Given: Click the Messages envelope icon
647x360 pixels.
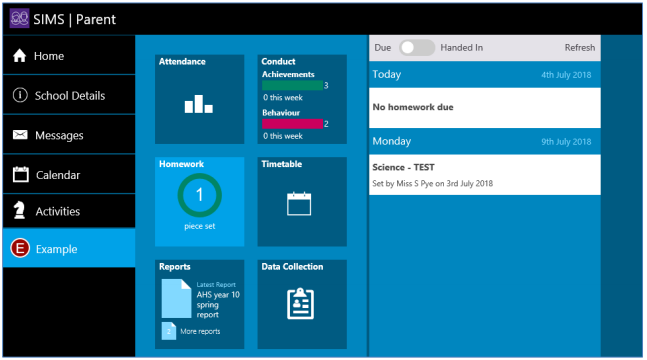Looking at the screenshot, I should [20, 135].
